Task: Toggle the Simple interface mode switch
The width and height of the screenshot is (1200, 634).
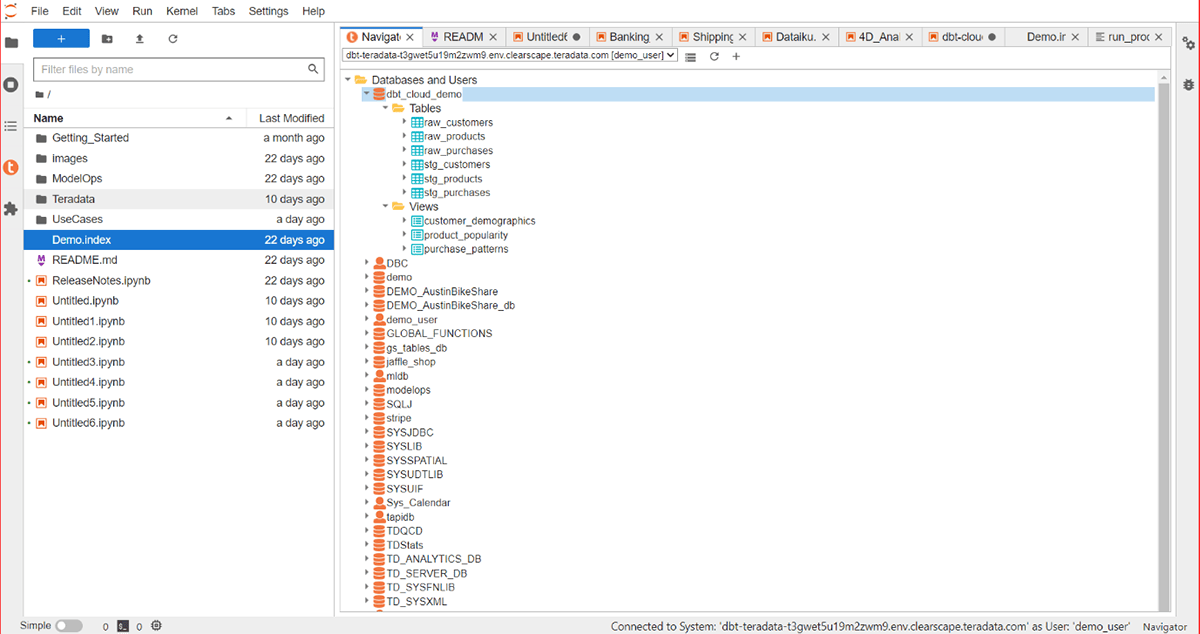Action: (68, 626)
